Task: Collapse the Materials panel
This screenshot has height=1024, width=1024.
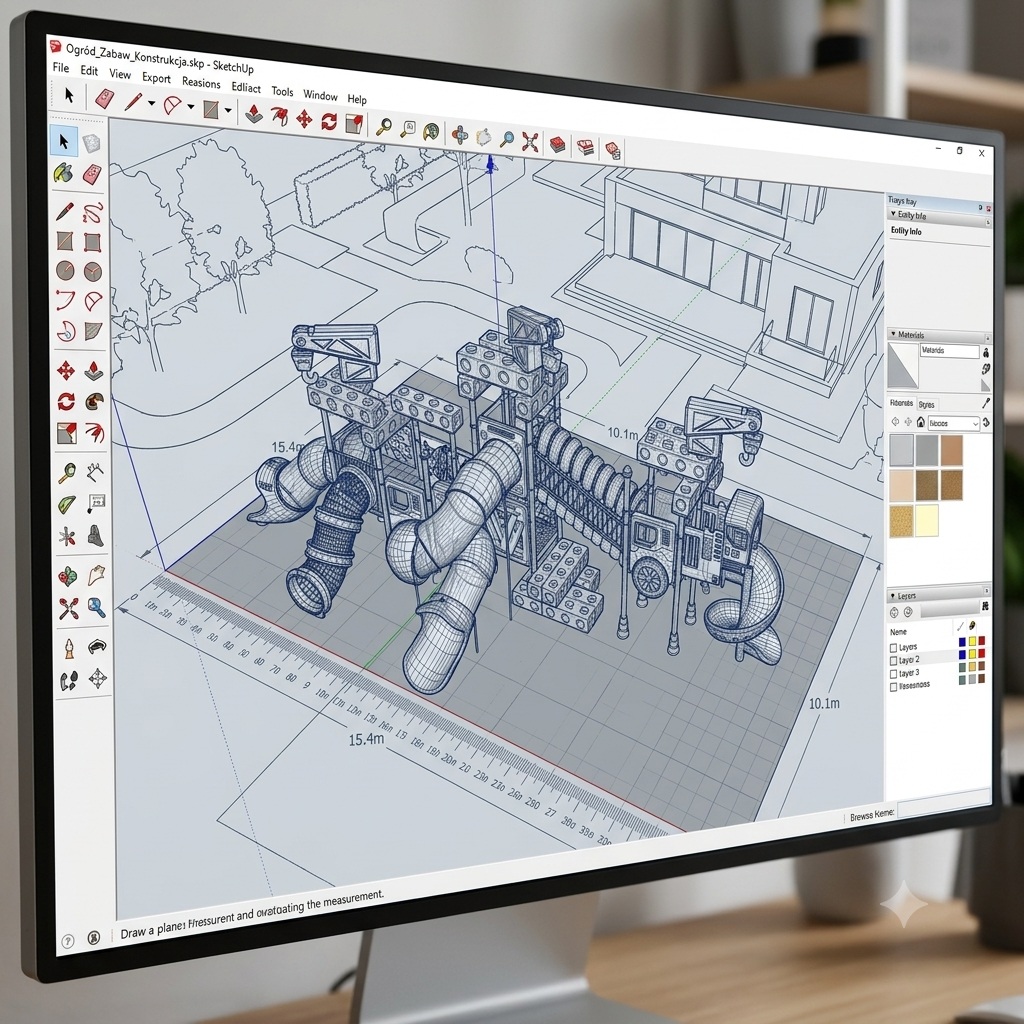Action: tap(893, 334)
